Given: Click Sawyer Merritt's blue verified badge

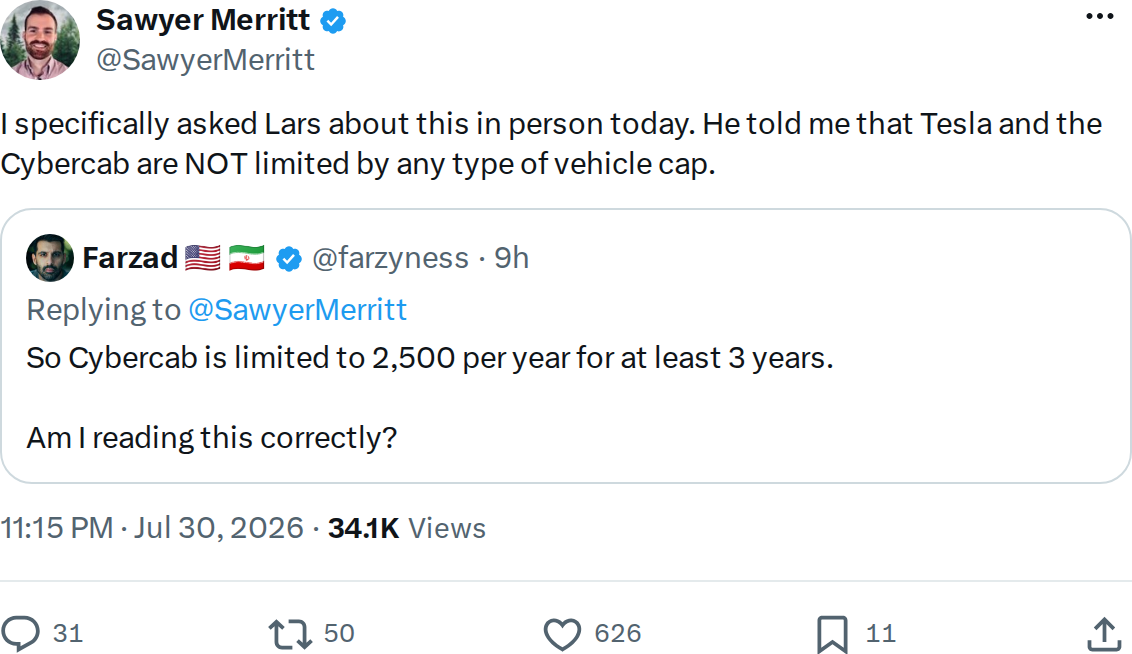Looking at the screenshot, I should click(333, 22).
